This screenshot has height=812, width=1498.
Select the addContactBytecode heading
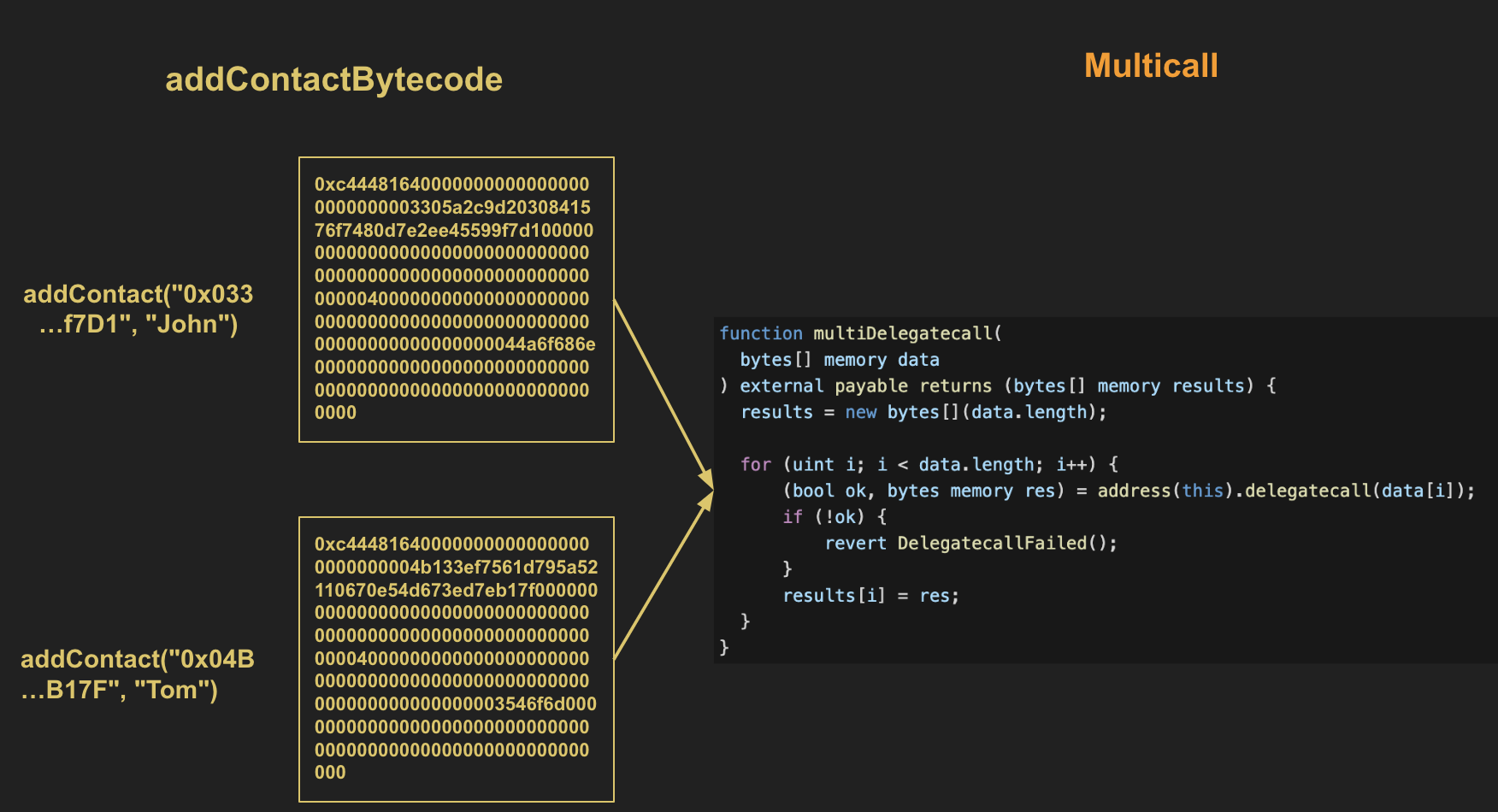(x=334, y=79)
